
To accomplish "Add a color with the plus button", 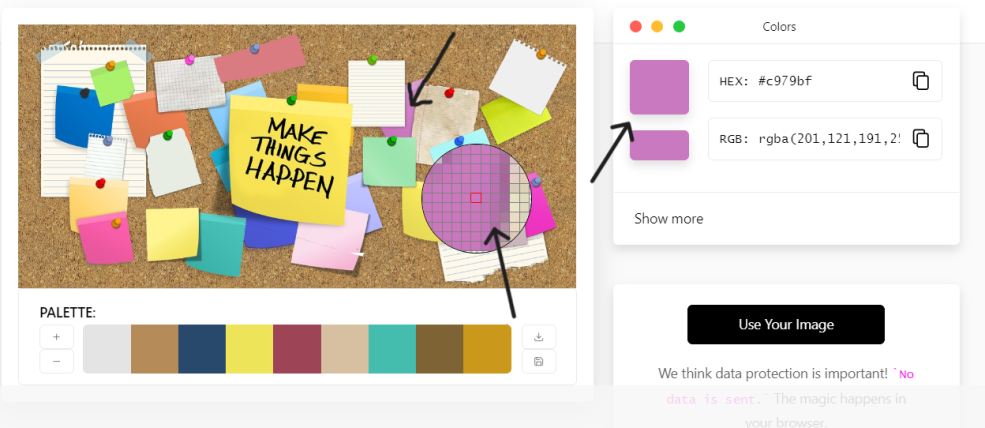I will tap(57, 337).
